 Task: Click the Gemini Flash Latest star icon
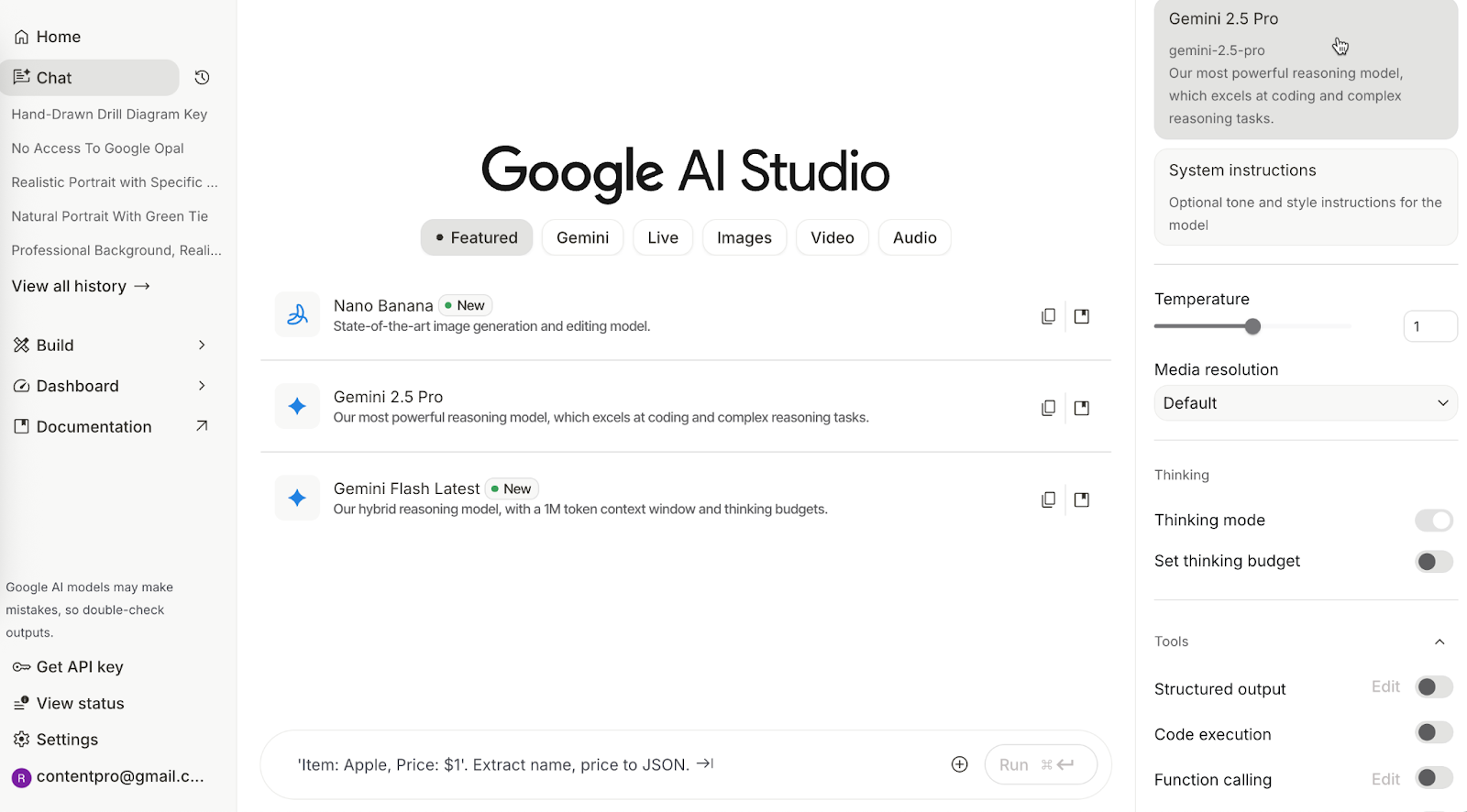297,498
